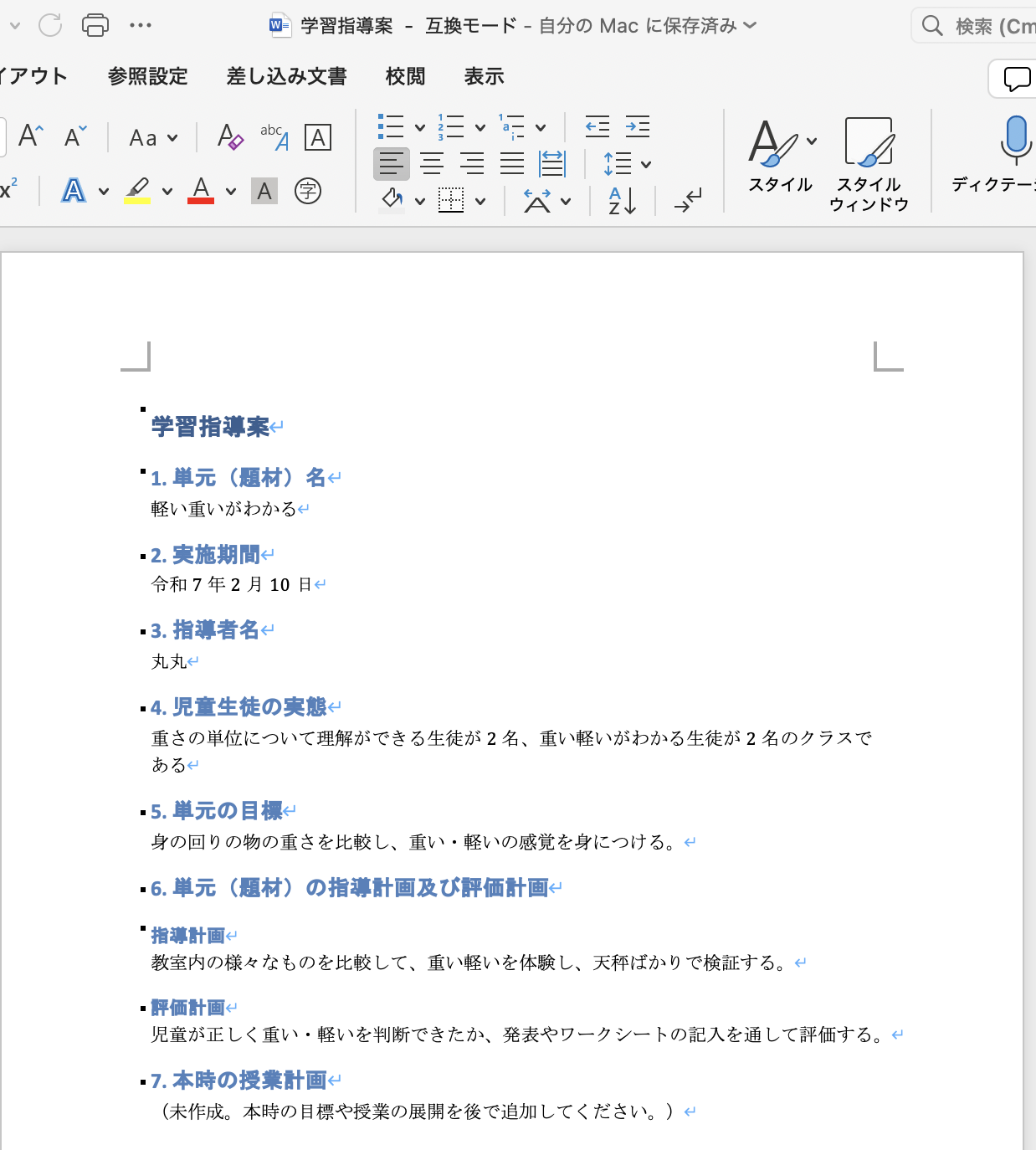The image size is (1036, 1150).
Task: Click the Sort A-Z icon
Action: pyautogui.click(x=620, y=200)
